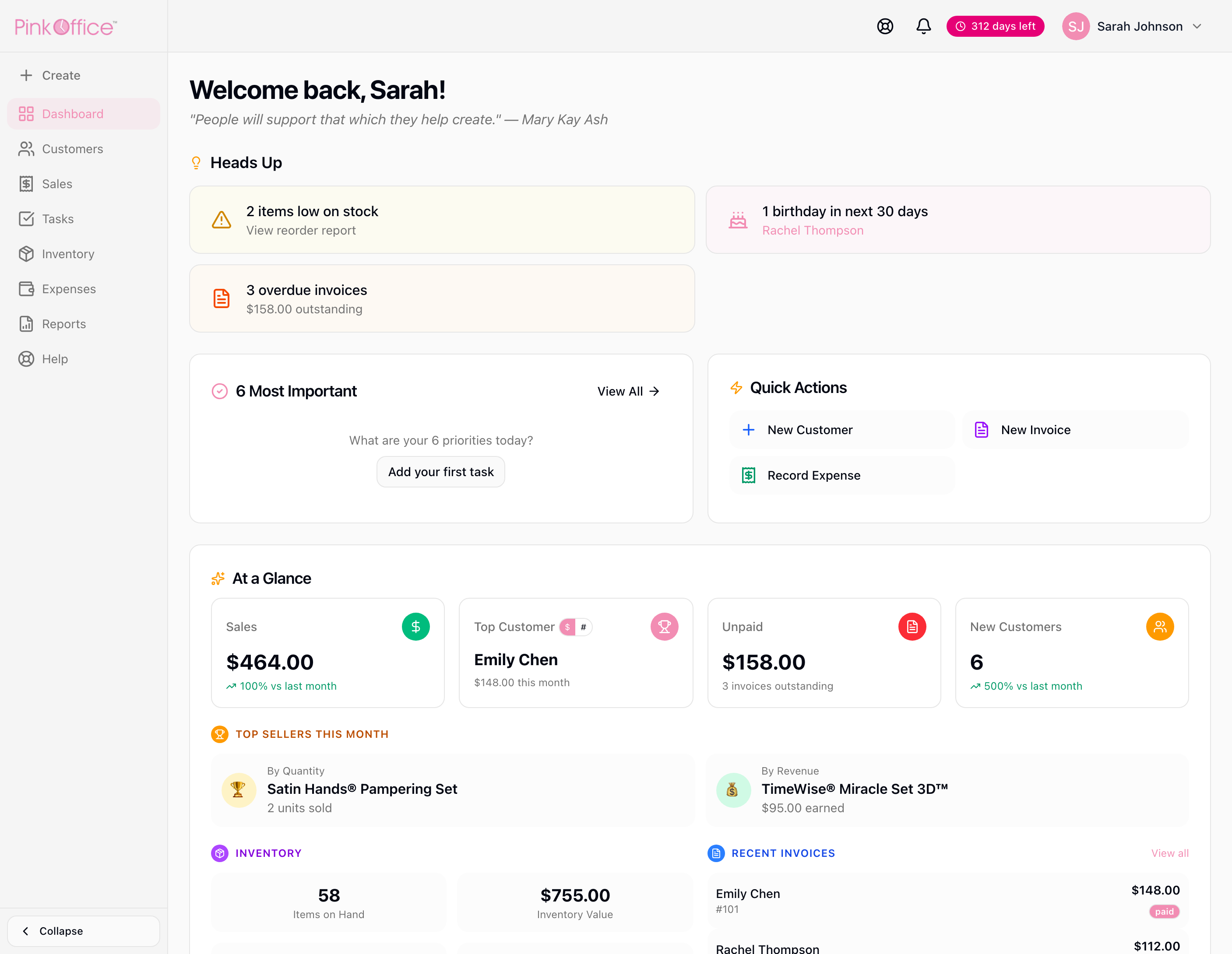Click the pink trophy Top Customer icon

click(x=665, y=627)
